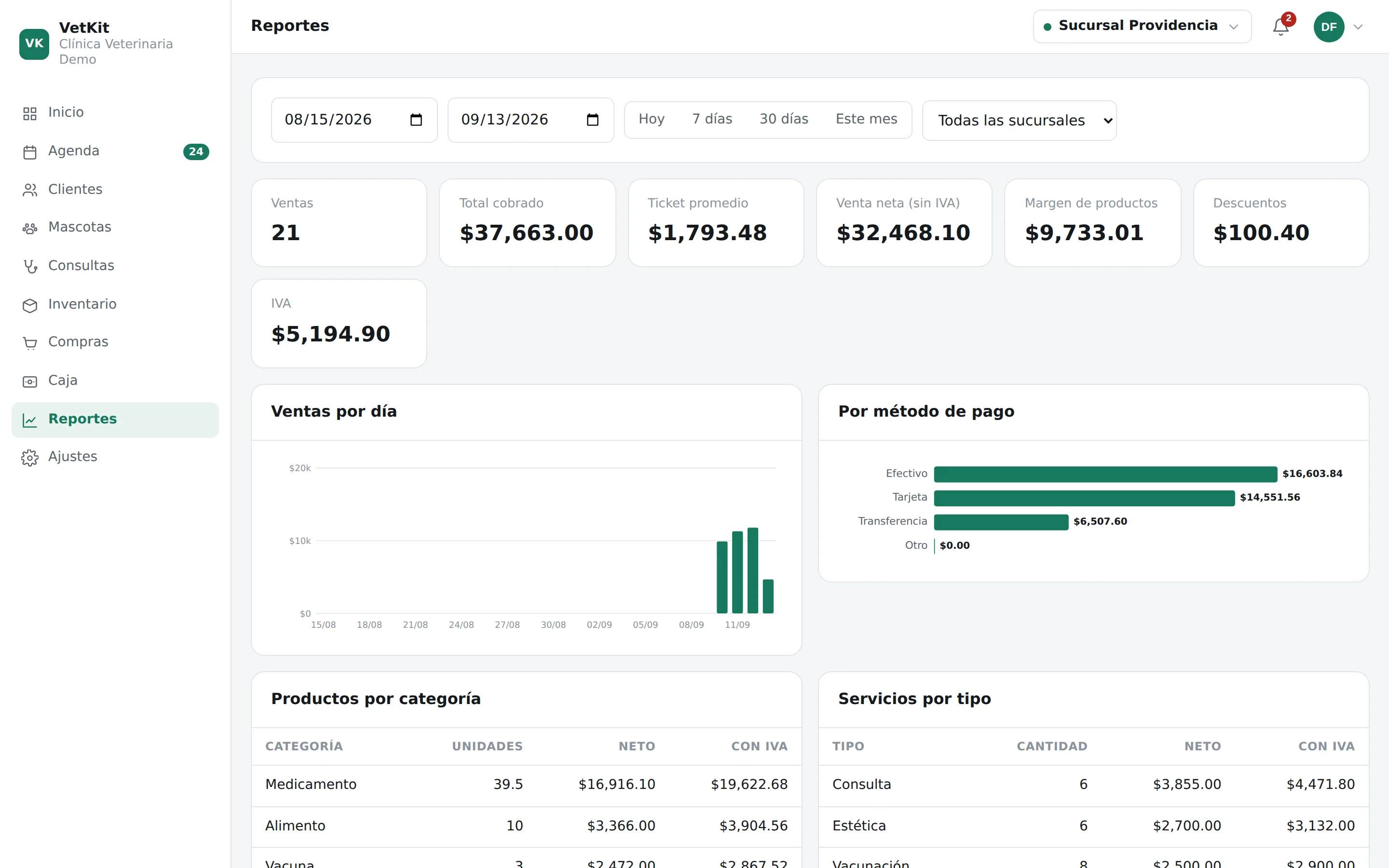1389x868 pixels.
Task: Click the IVA $5,194.90 value
Action: (330, 334)
